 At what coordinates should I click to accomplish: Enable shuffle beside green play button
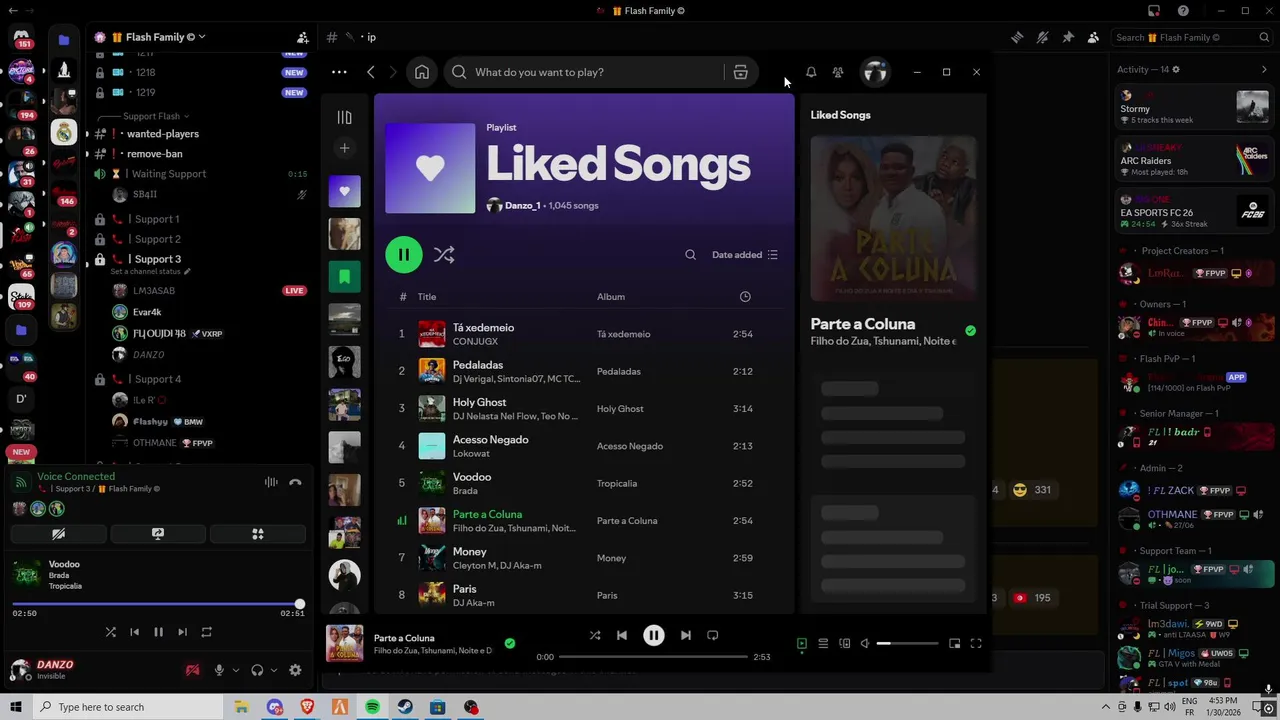(x=444, y=255)
